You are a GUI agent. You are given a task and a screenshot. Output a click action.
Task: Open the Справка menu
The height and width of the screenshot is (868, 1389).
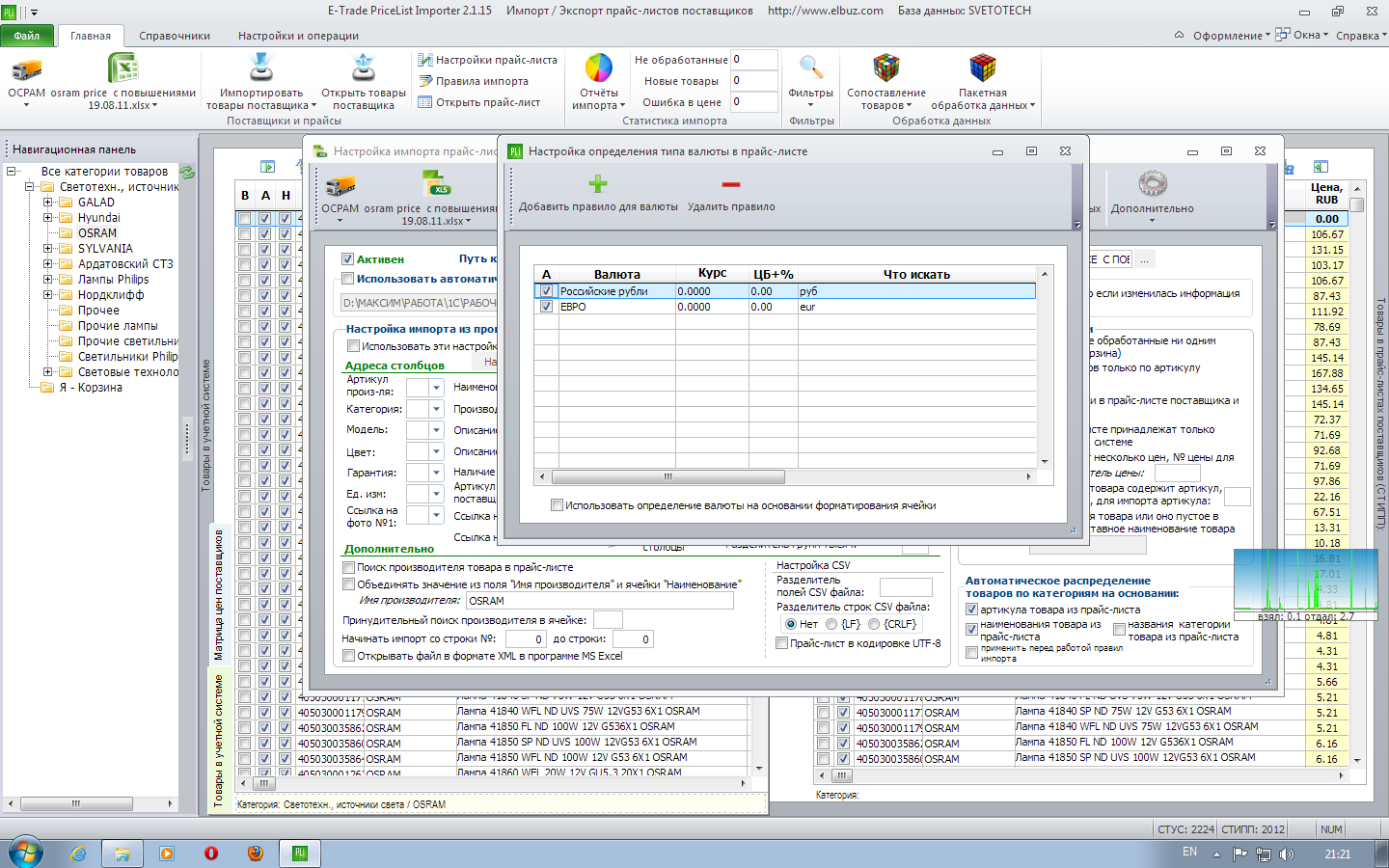(1361, 35)
